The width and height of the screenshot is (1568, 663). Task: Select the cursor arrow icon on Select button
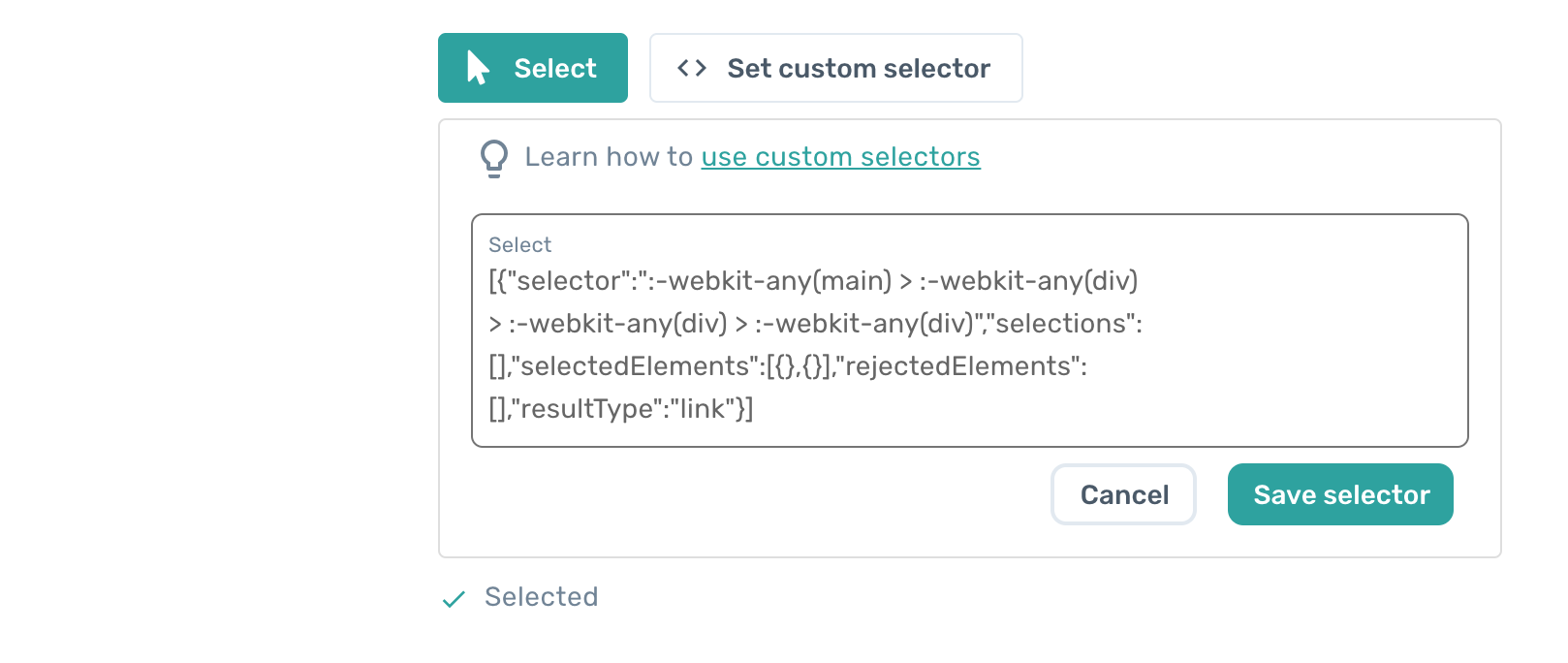(x=476, y=68)
